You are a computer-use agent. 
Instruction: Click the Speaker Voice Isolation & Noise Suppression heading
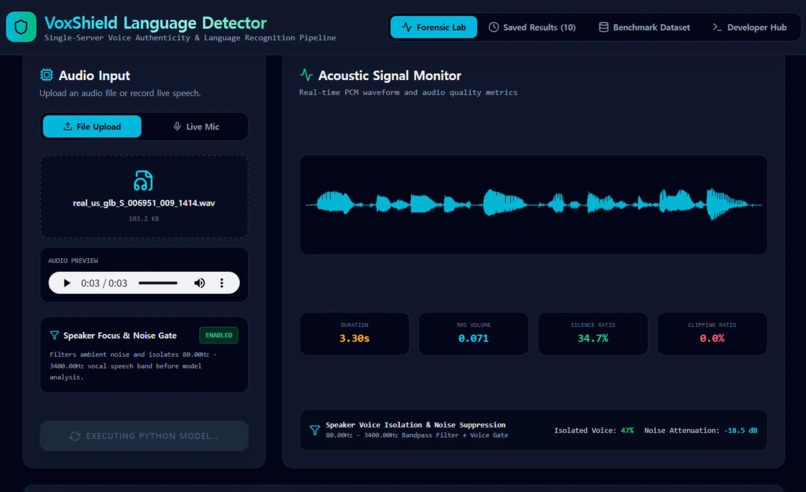coord(415,425)
